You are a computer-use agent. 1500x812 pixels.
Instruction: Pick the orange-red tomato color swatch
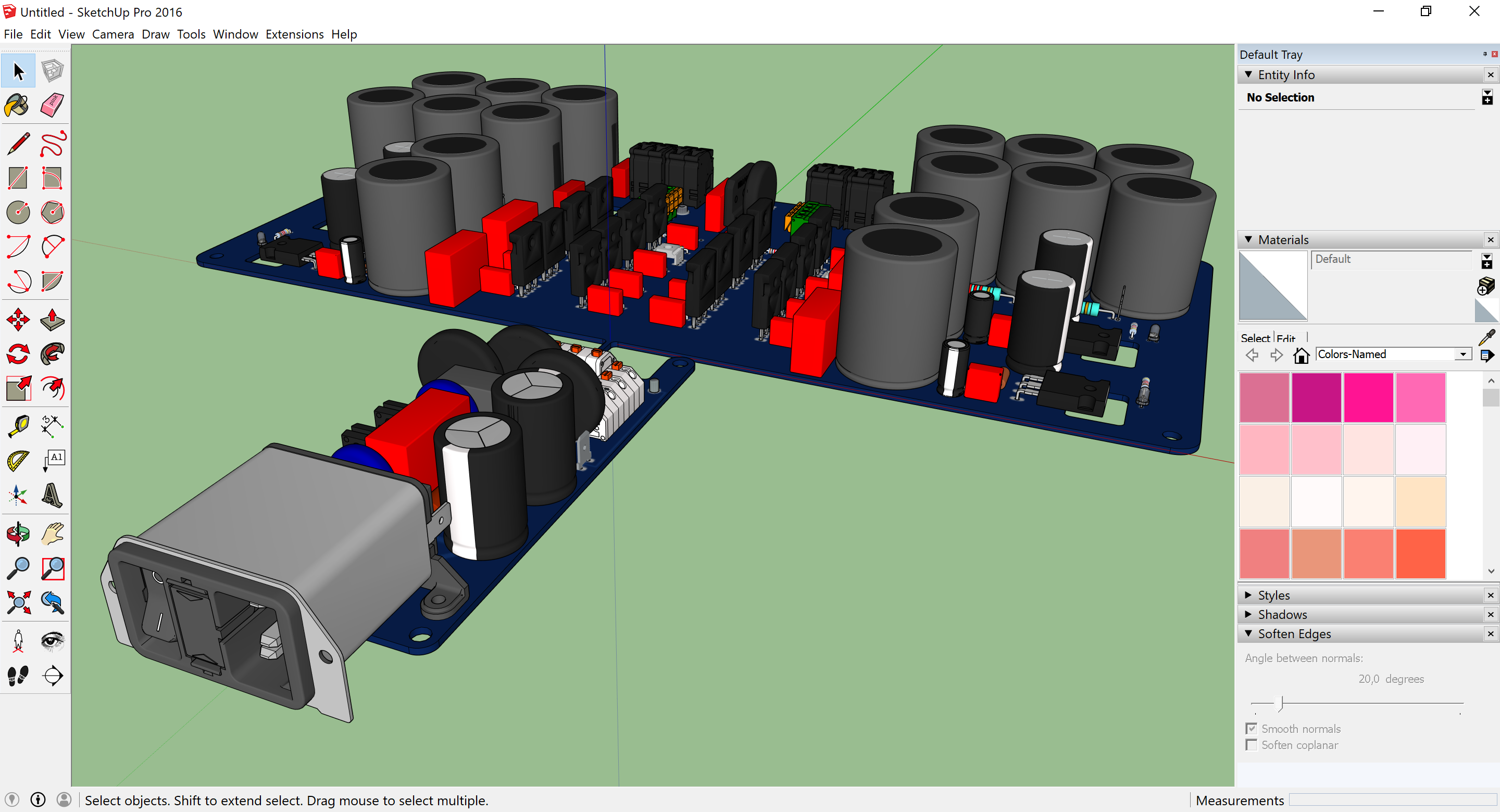point(1420,553)
